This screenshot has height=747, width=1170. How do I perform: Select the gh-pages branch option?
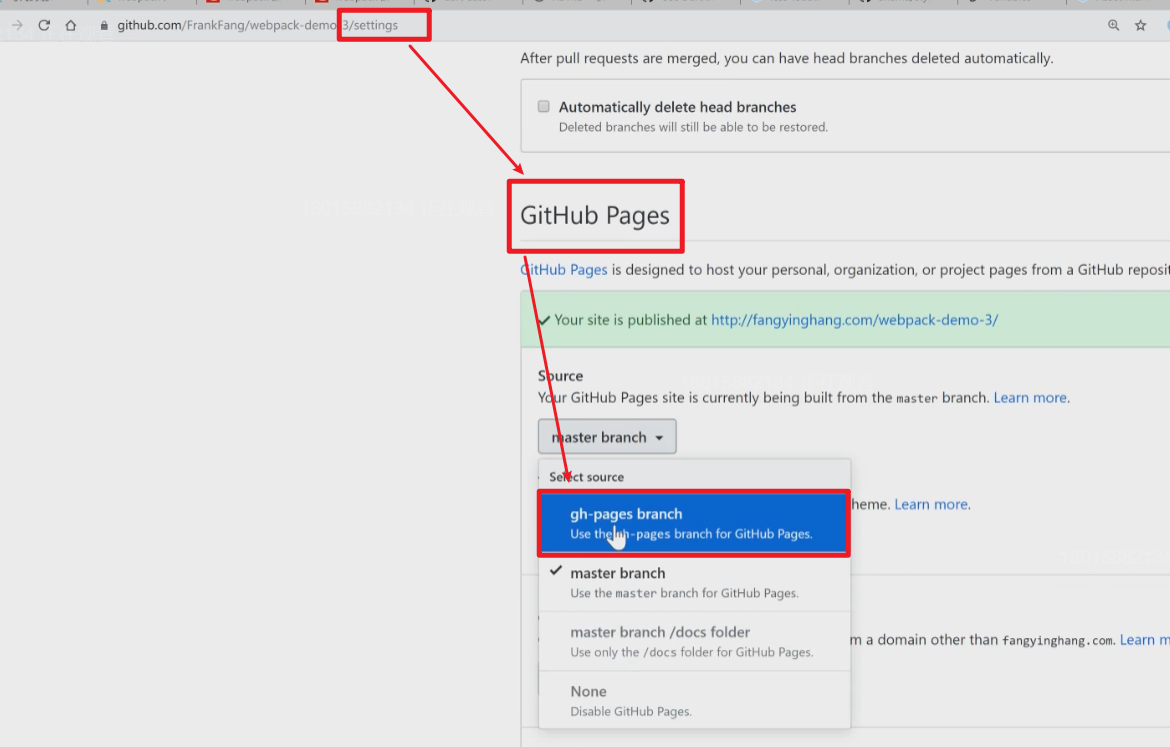[x=694, y=523]
